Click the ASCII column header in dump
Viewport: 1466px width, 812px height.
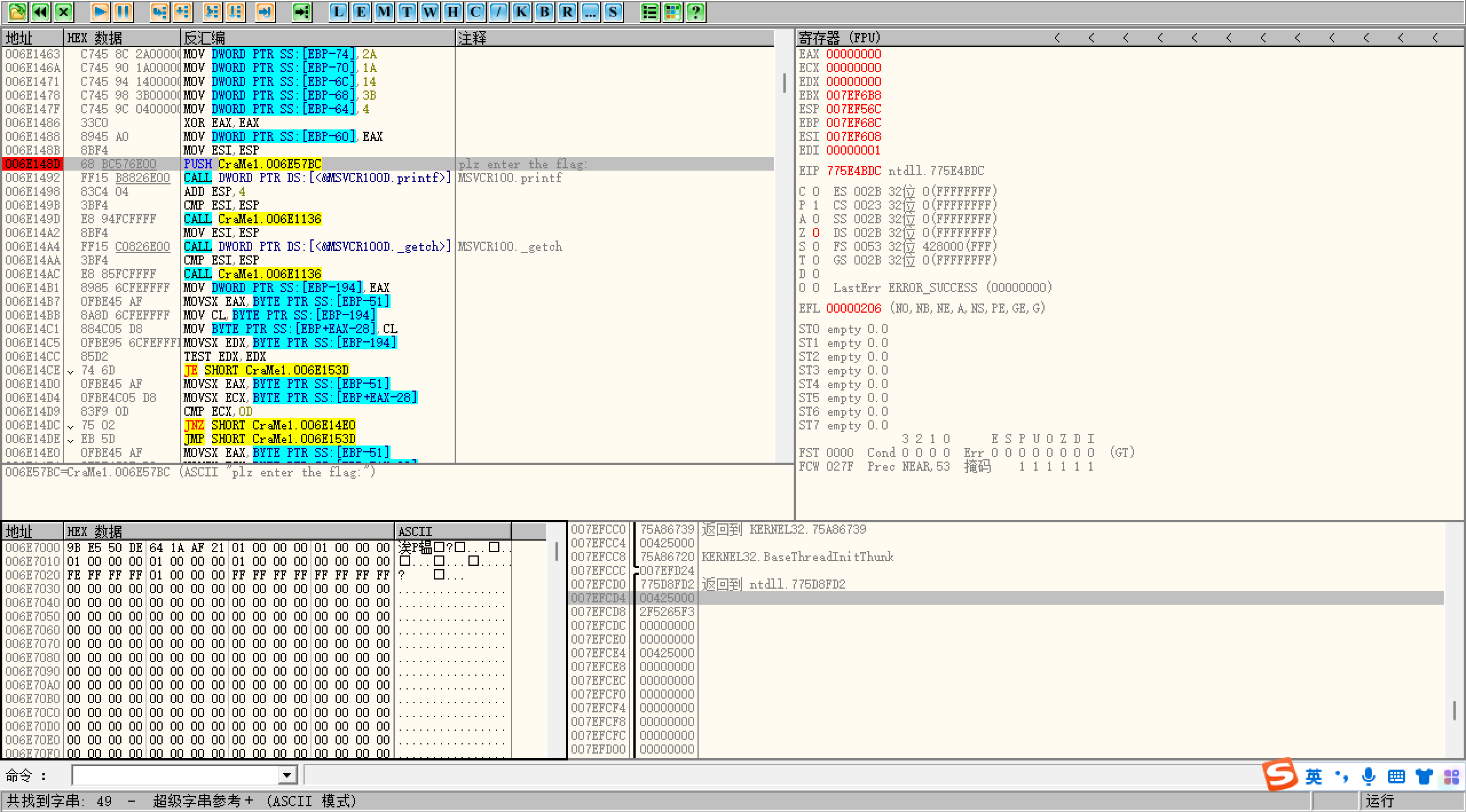[x=452, y=531]
